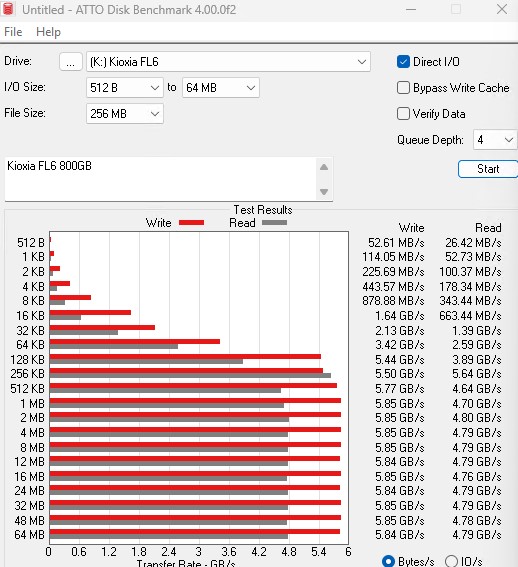The height and width of the screenshot is (567, 518).
Task: Open the Queue Depth dropdown
Action: 495,140
